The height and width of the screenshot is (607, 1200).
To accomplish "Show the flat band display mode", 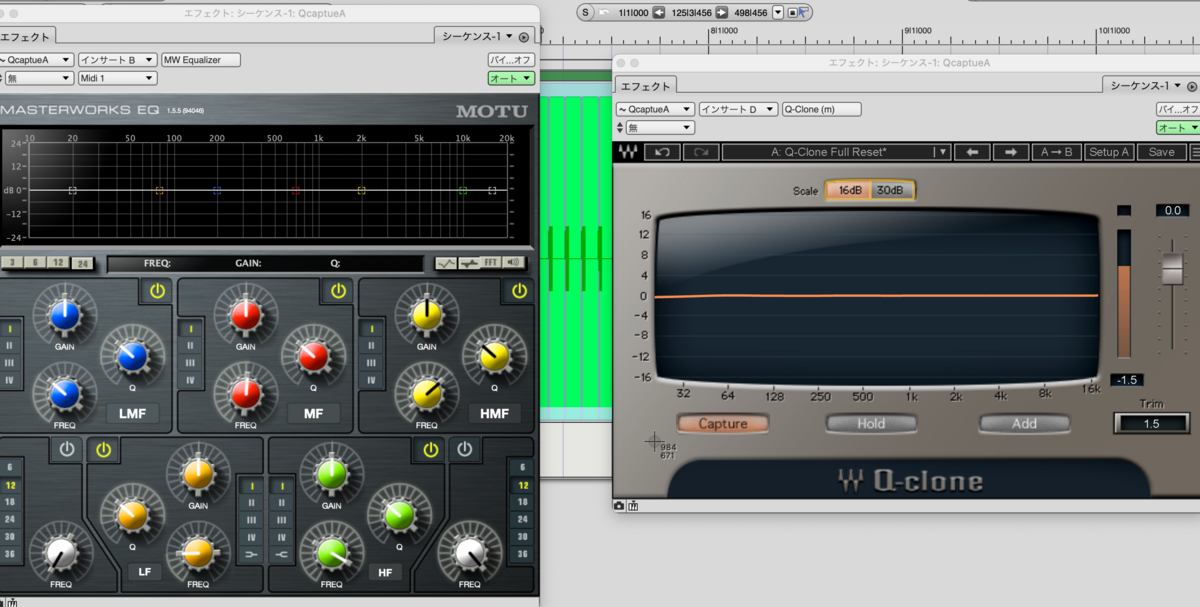I will (468, 263).
